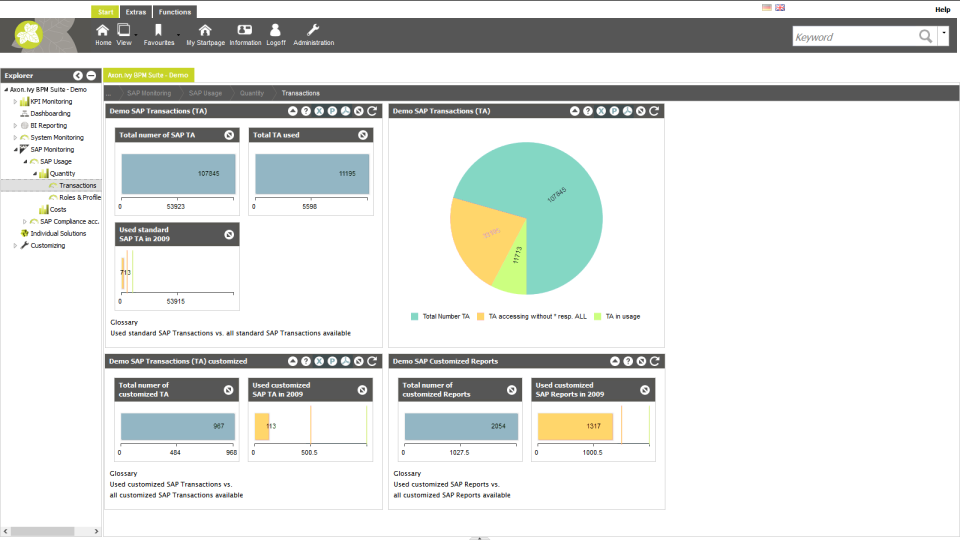The width and height of the screenshot is (960, 540).
Task: Click the search magnifier icon
Action: 926,37
